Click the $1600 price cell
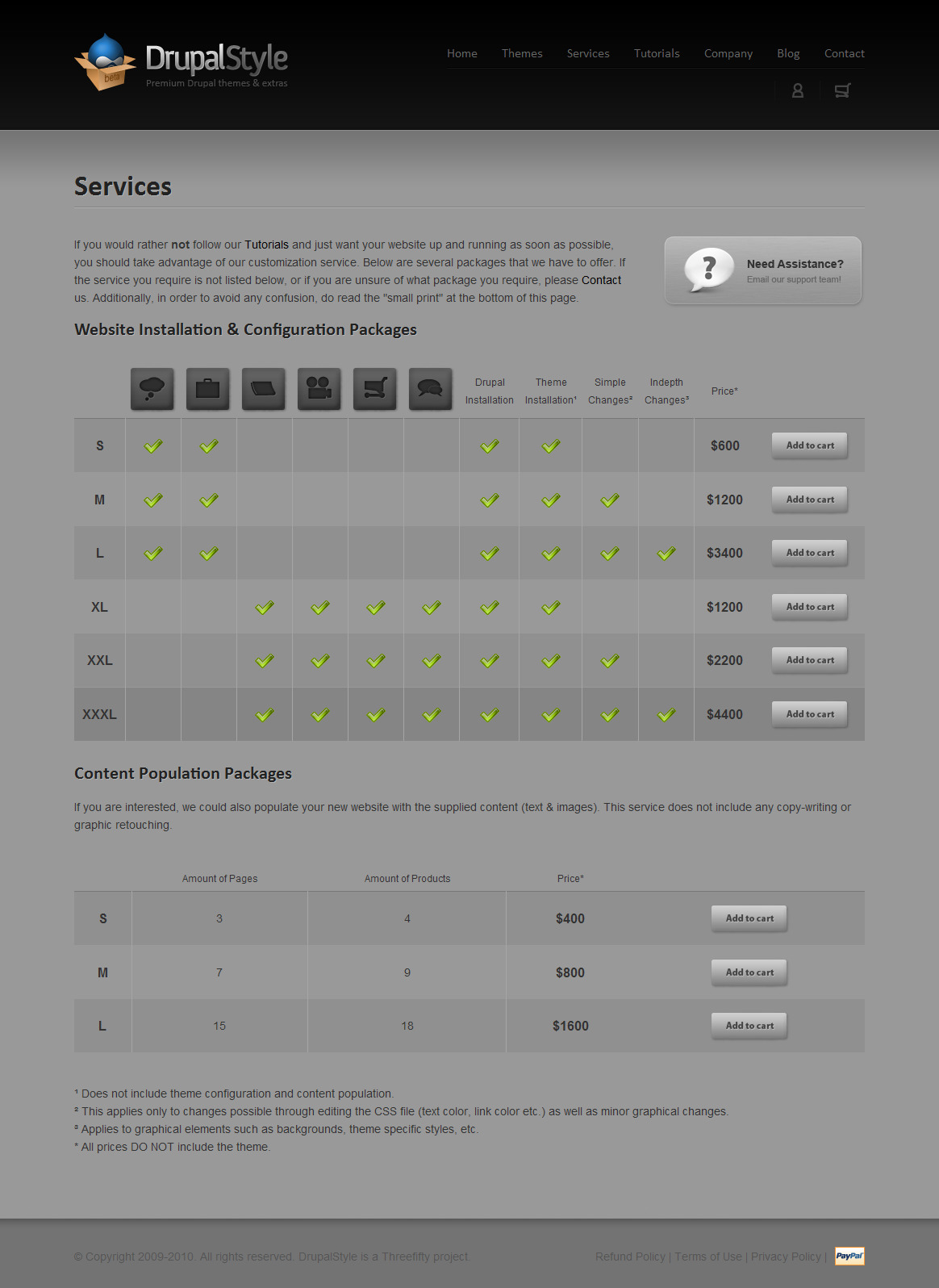 (x=570, y=1026)
